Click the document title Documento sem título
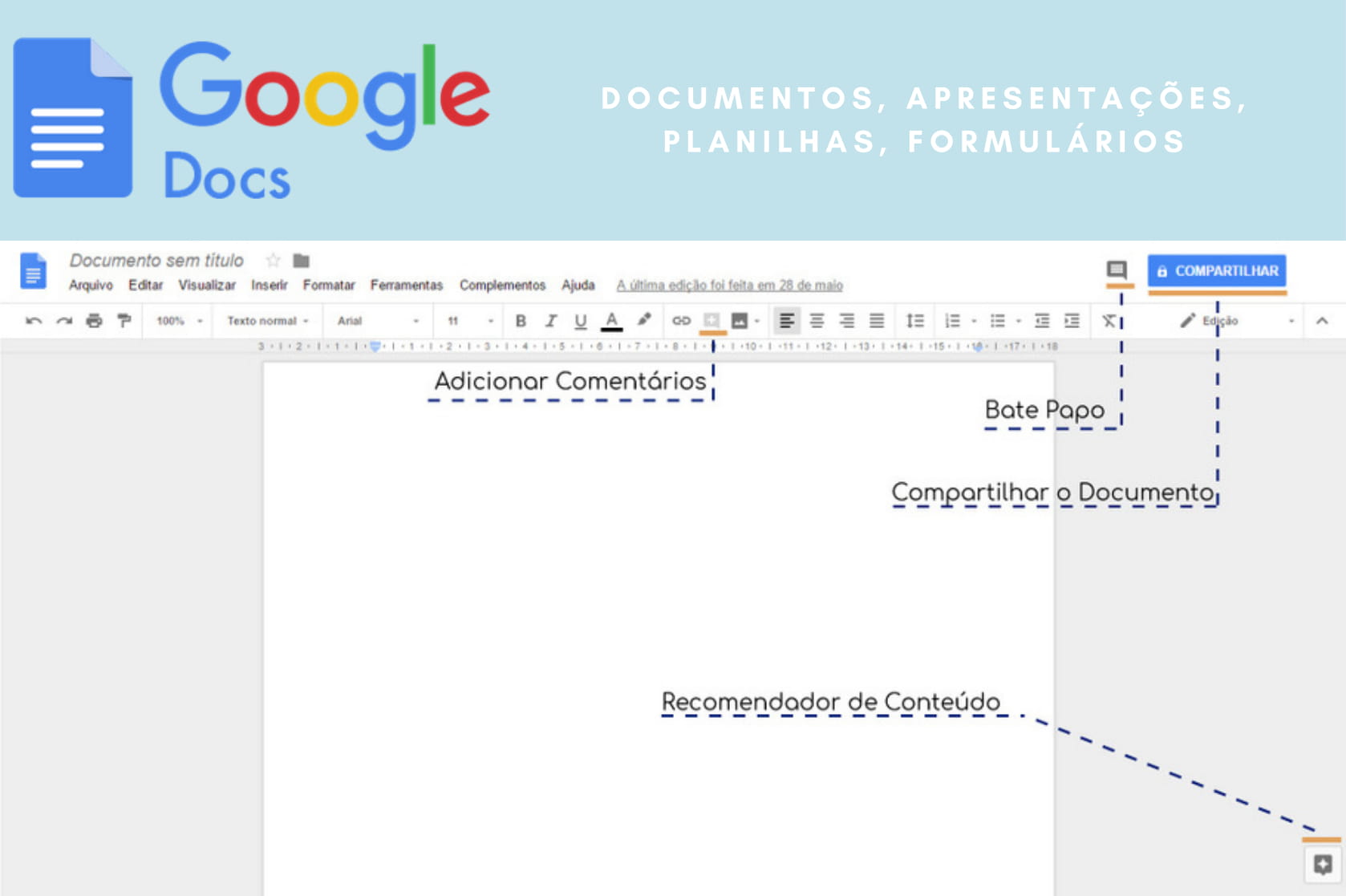This screenshot has width=1346, height=896. (156, 260)
